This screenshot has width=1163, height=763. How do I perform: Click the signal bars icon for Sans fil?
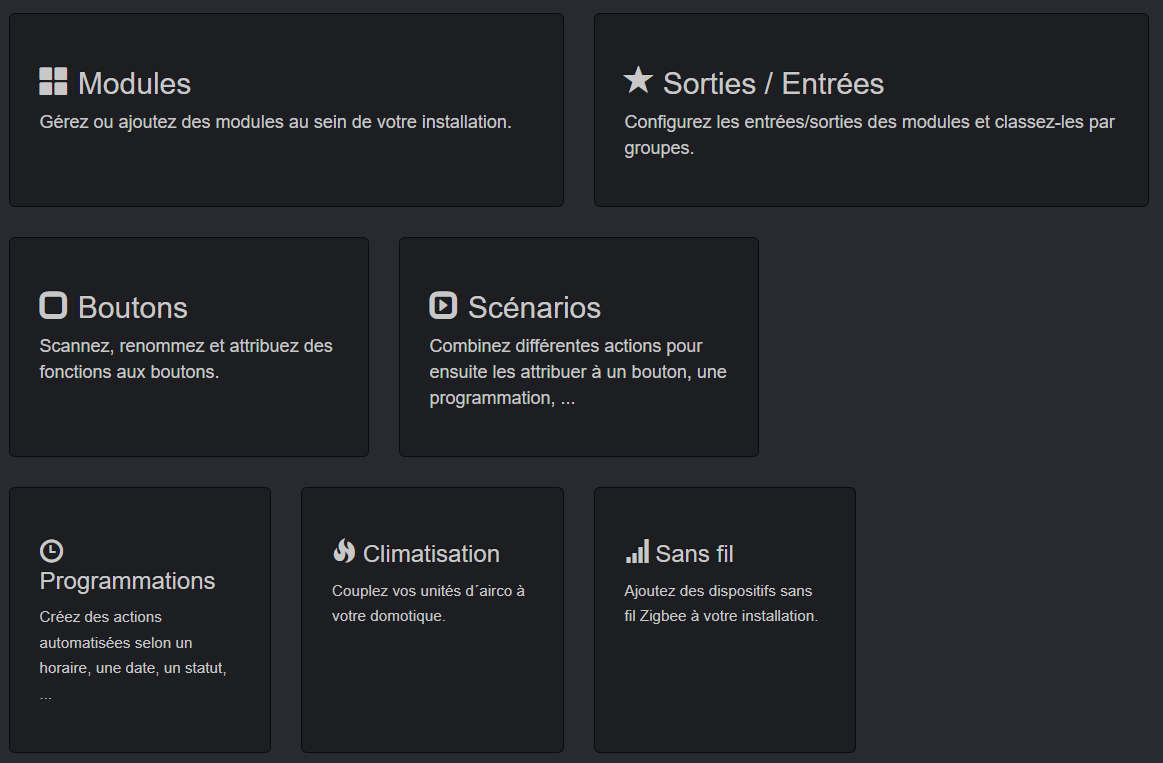point(637,552)
